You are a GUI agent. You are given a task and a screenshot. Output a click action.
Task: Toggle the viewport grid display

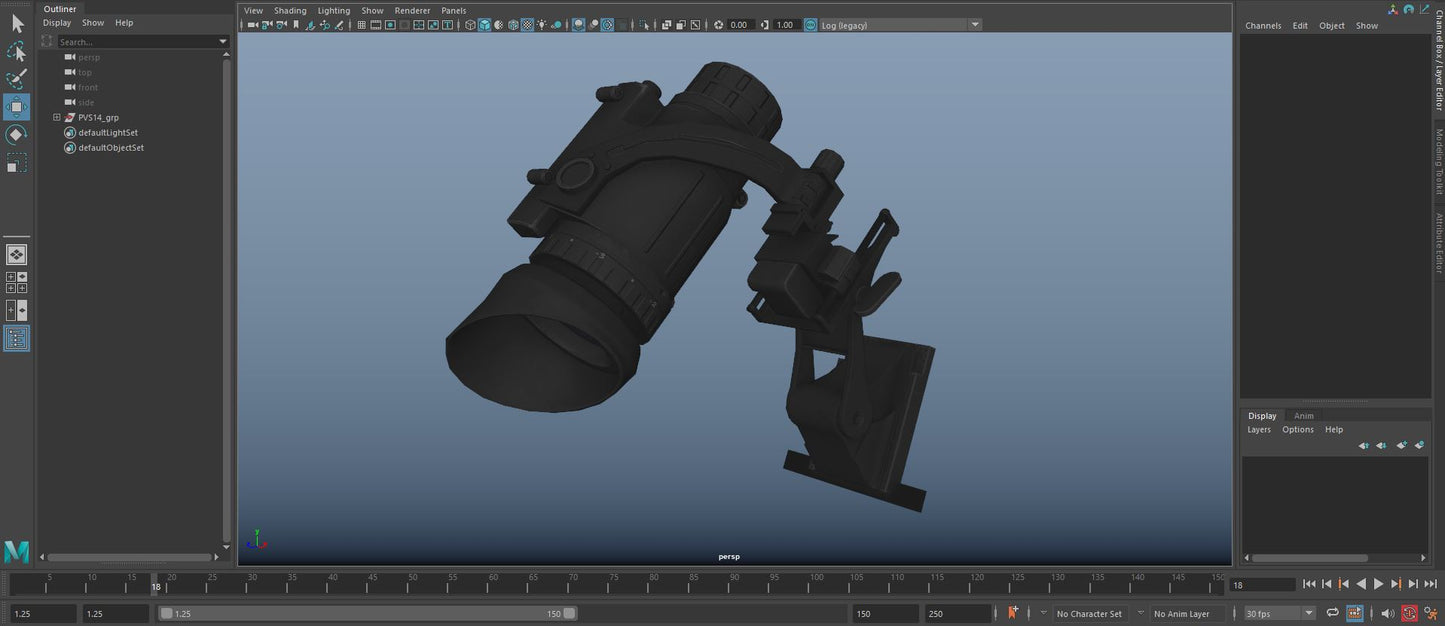(x=361, y=25)
